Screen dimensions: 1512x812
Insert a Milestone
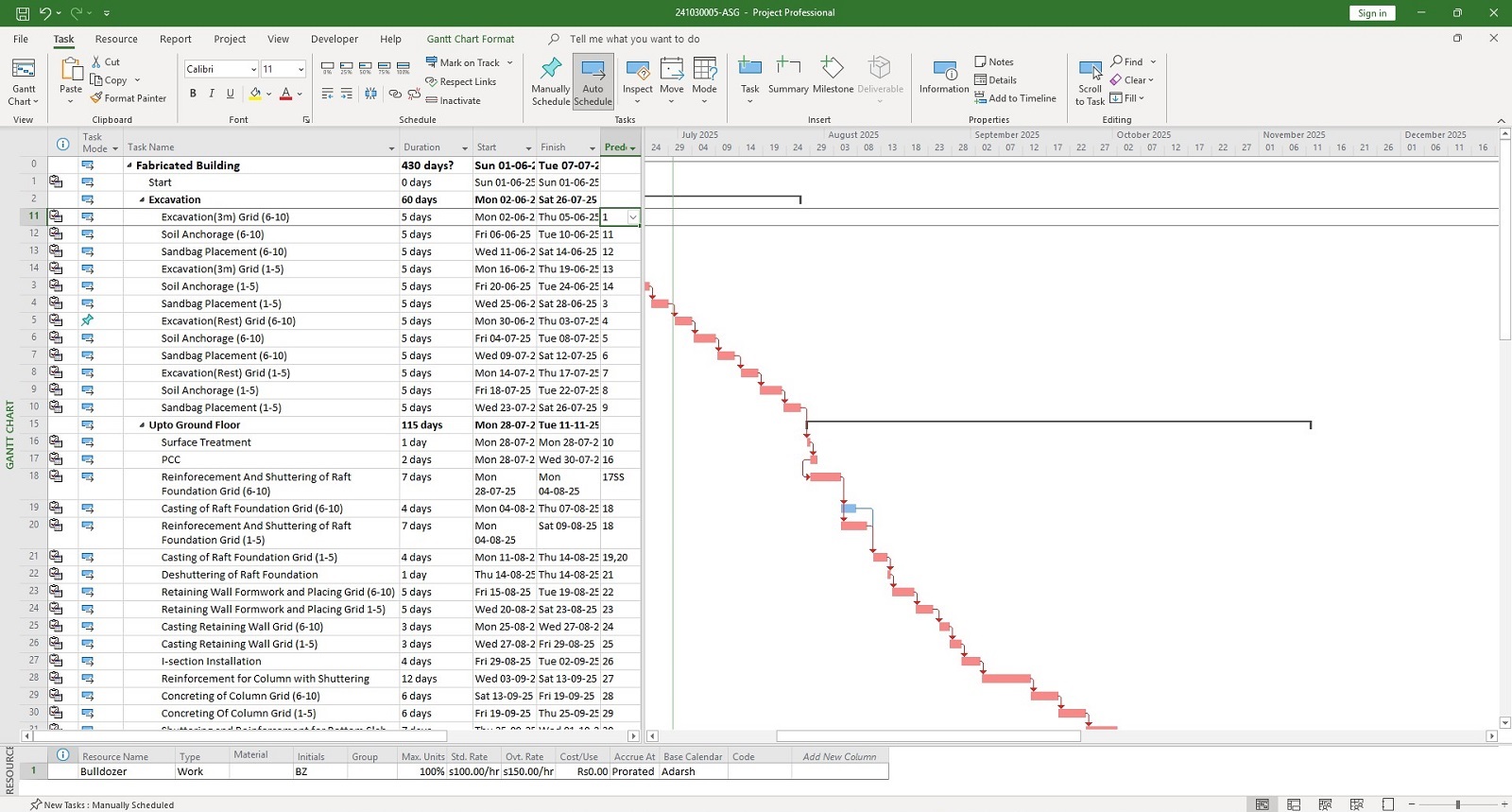point(833,76)
